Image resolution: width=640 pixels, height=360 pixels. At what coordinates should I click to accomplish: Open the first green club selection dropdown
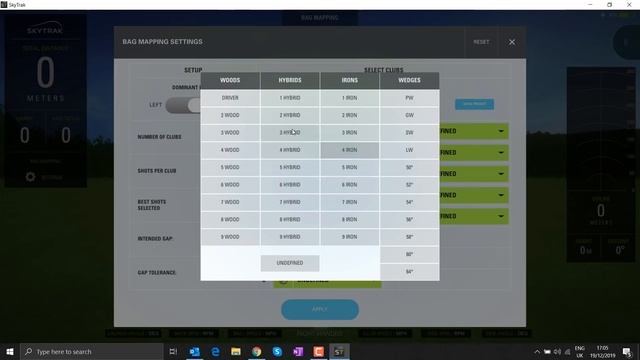pyautogui.click(x=474, y=131)
